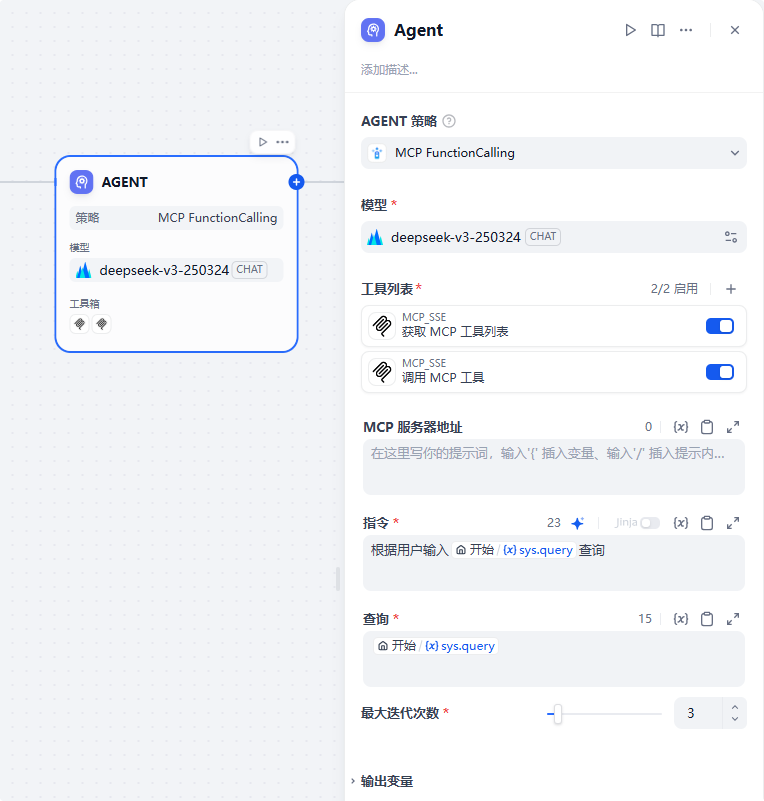Toggle Jinja mode for the instruction
Viewport: 764px width, 801px height.
[649, 523]
